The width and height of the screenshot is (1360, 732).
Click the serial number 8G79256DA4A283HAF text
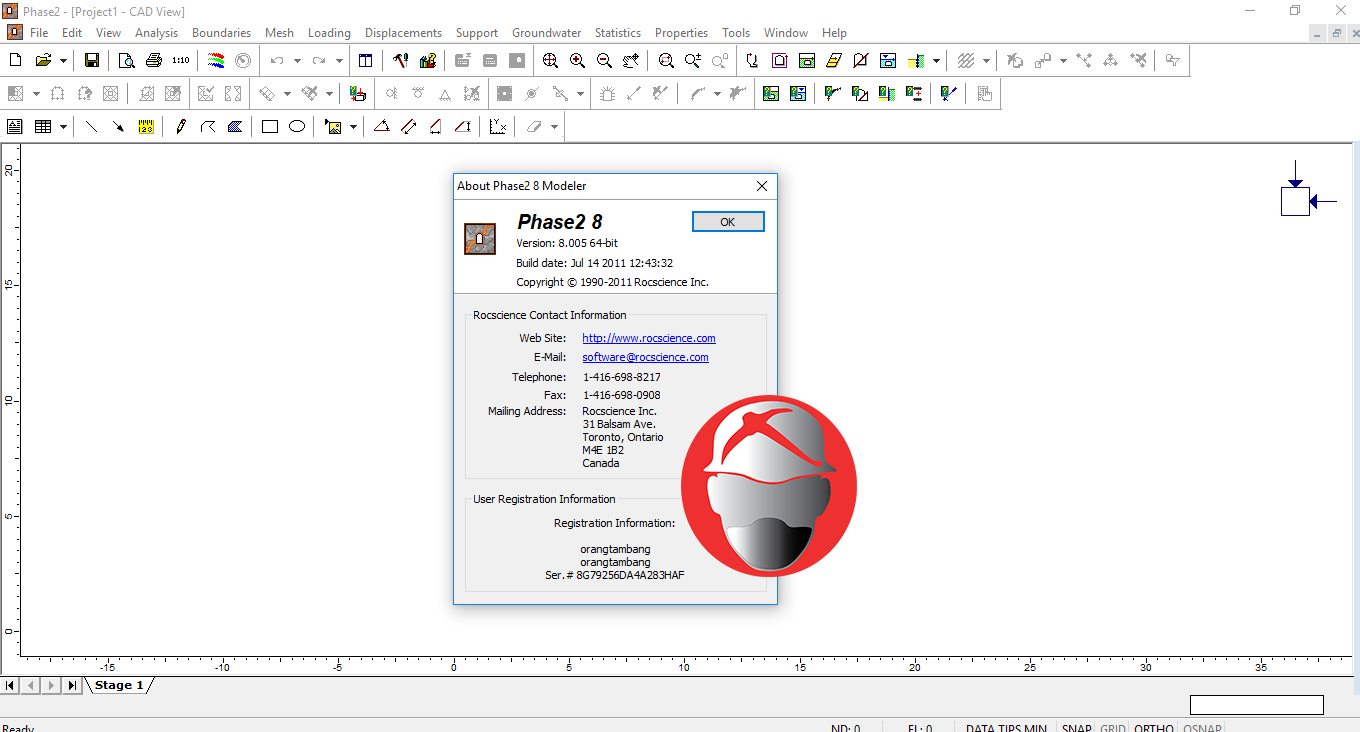click(x=631, y=575)
